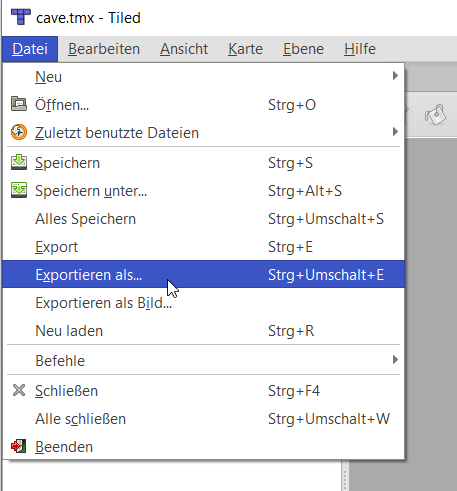Select the bucket fill tool in toolbar

tap(435, 115)
